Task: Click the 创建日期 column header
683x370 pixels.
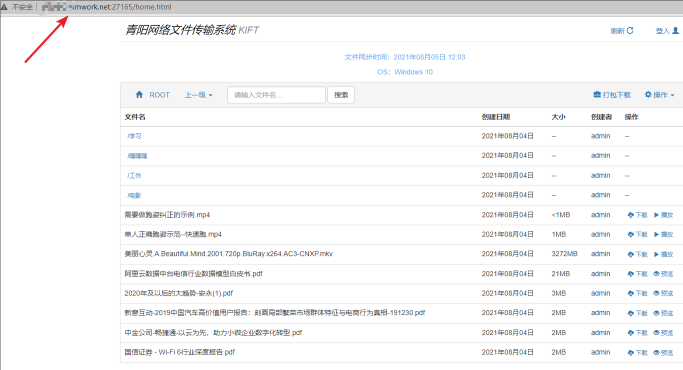Action: (x=496, y=117)
